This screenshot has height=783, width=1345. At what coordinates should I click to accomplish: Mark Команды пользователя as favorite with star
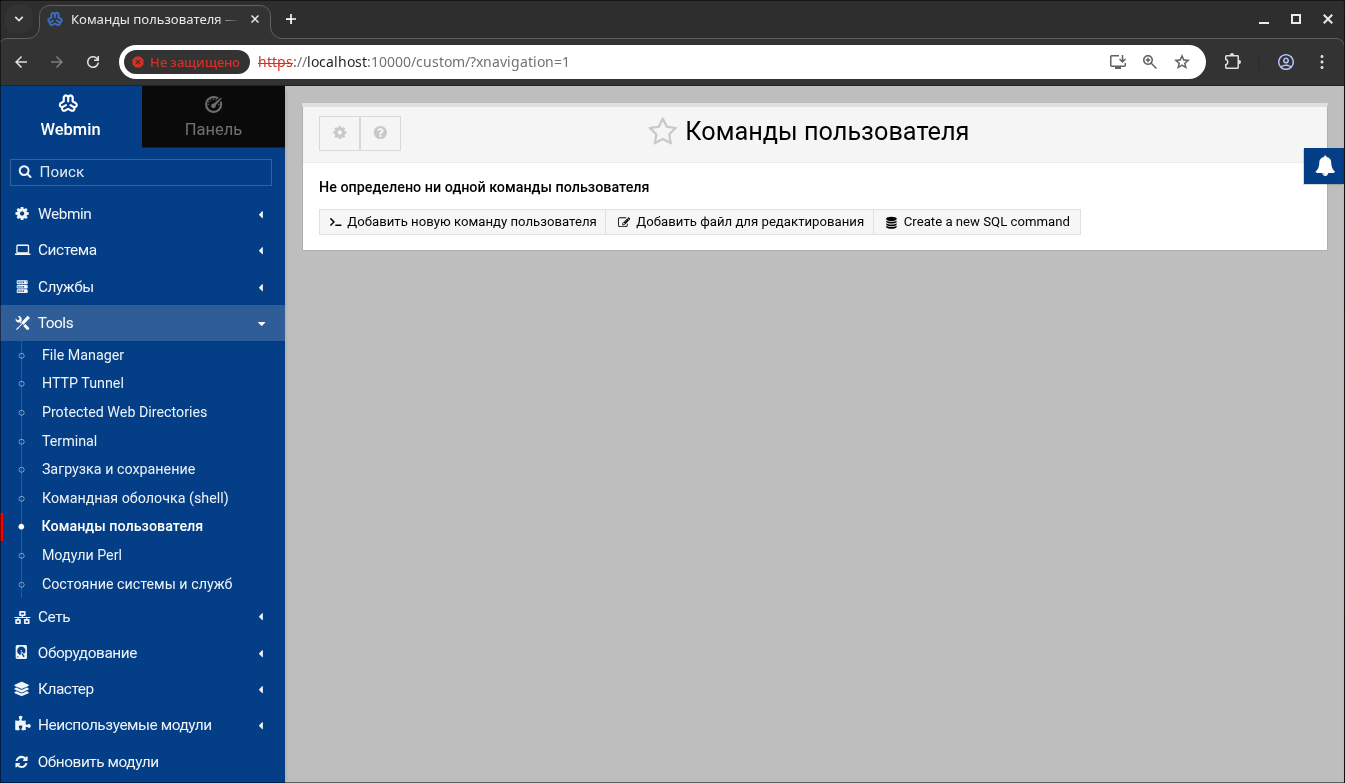pyautogui.click(x=662, y=132)
